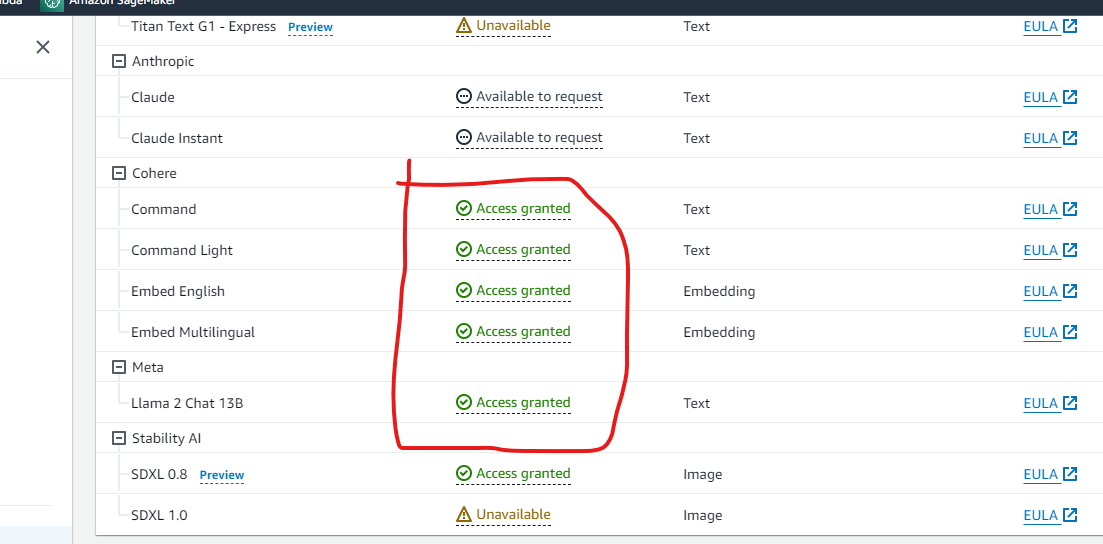Open EULA link for Titan Text G1 - Express
The image size is (1103, 544).
1050,27
